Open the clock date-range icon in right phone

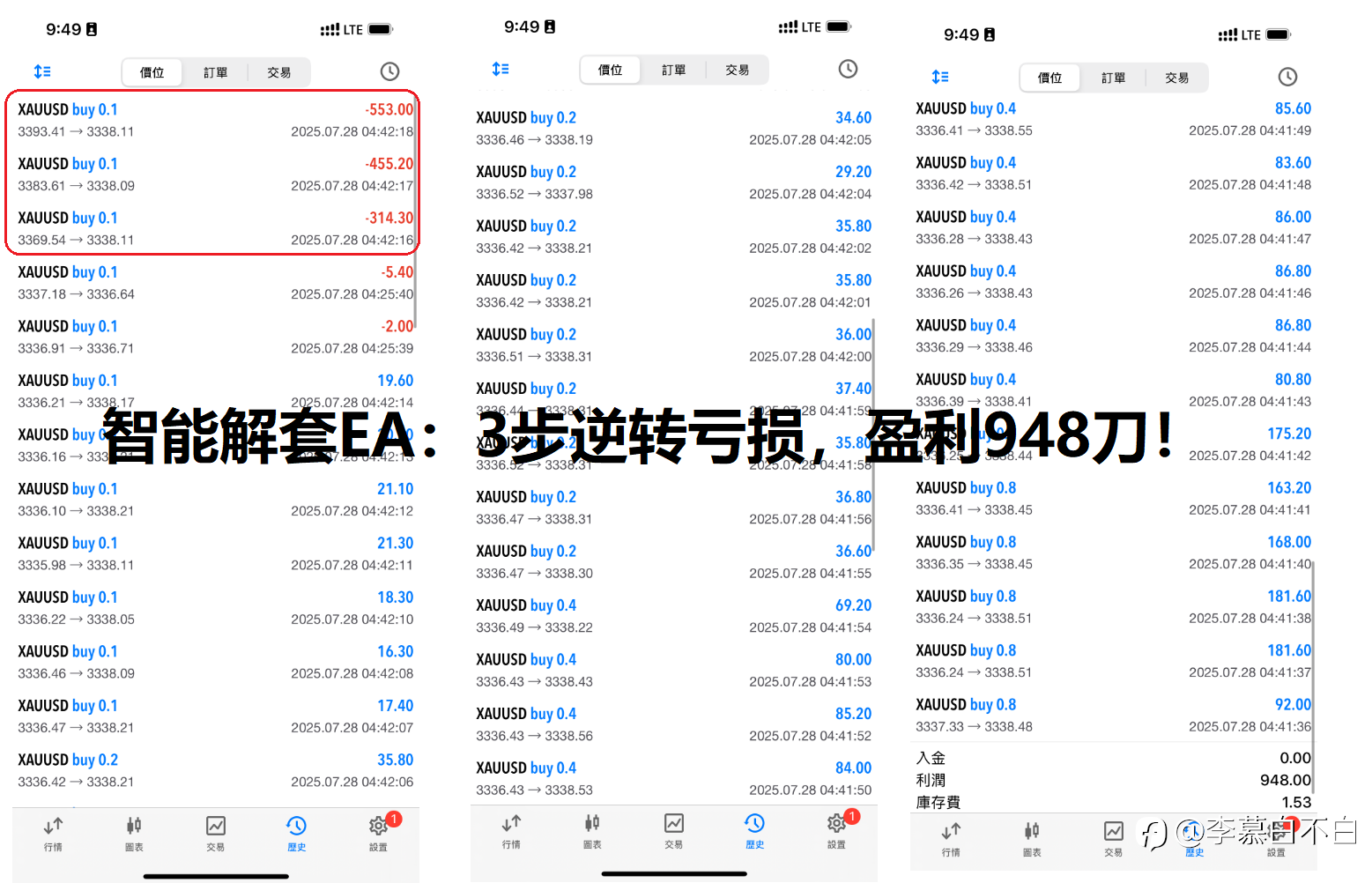pos(1287,77)
